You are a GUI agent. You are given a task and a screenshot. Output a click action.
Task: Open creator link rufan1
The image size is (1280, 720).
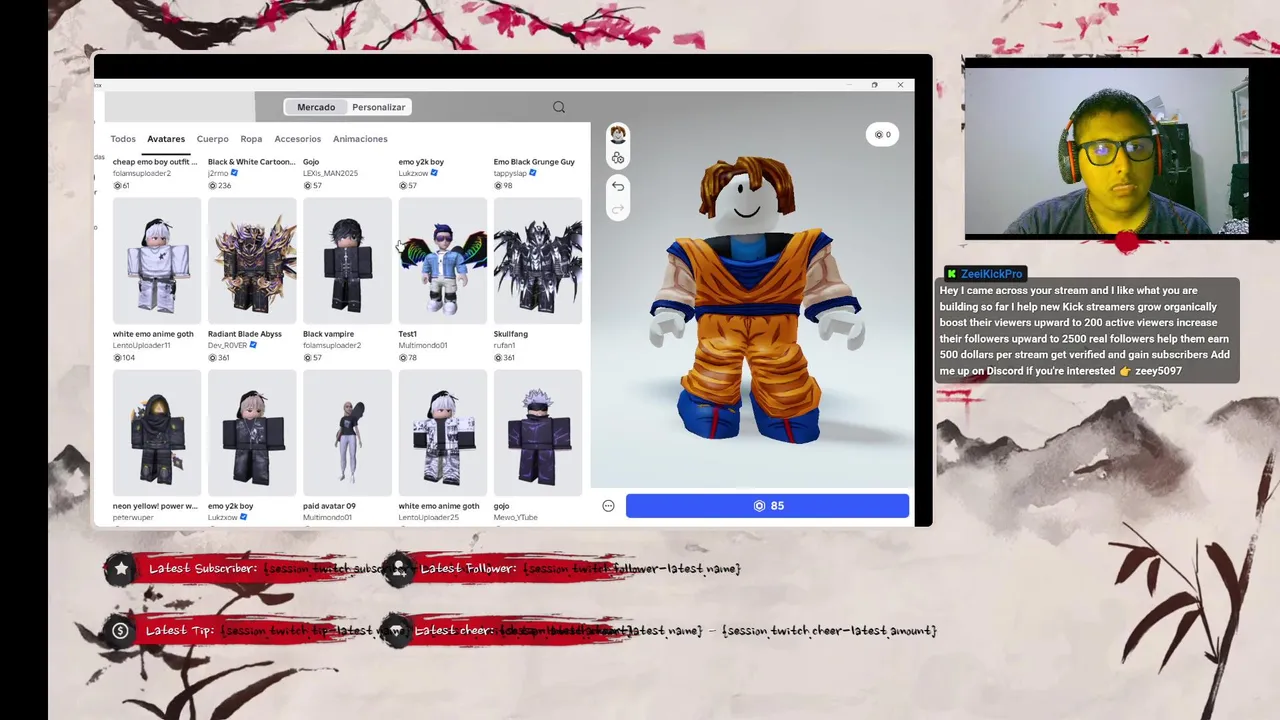point(505,345)
